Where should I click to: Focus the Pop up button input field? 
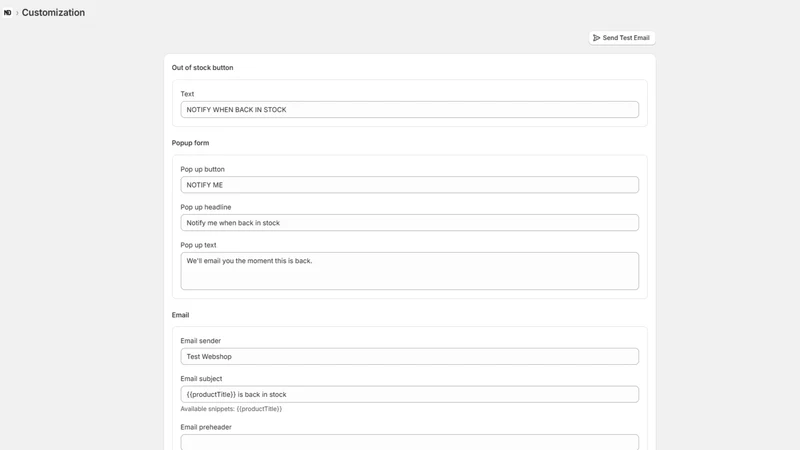(x=409, y=185)
